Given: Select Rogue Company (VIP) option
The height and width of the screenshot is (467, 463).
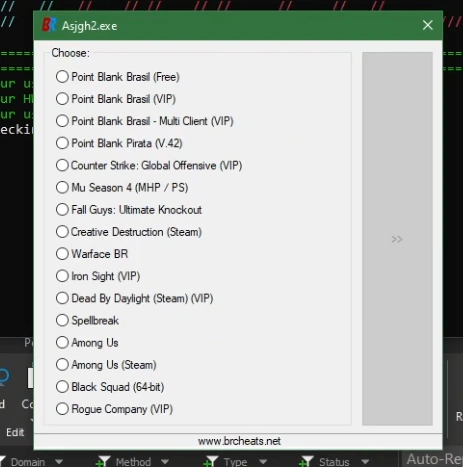Looking at the screenshot, I should 114,409.
